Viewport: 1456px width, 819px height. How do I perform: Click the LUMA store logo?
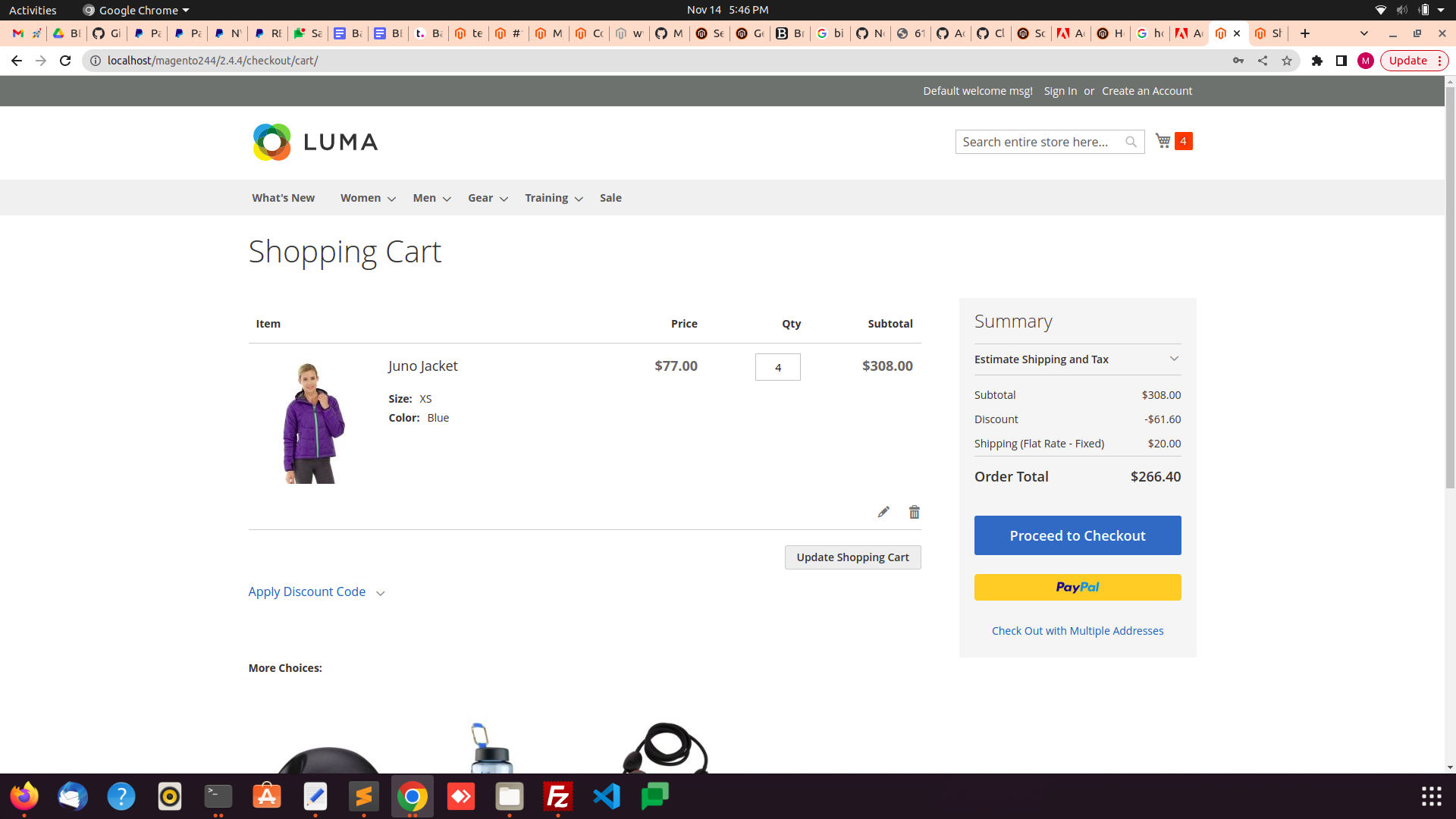click(315, 142)
